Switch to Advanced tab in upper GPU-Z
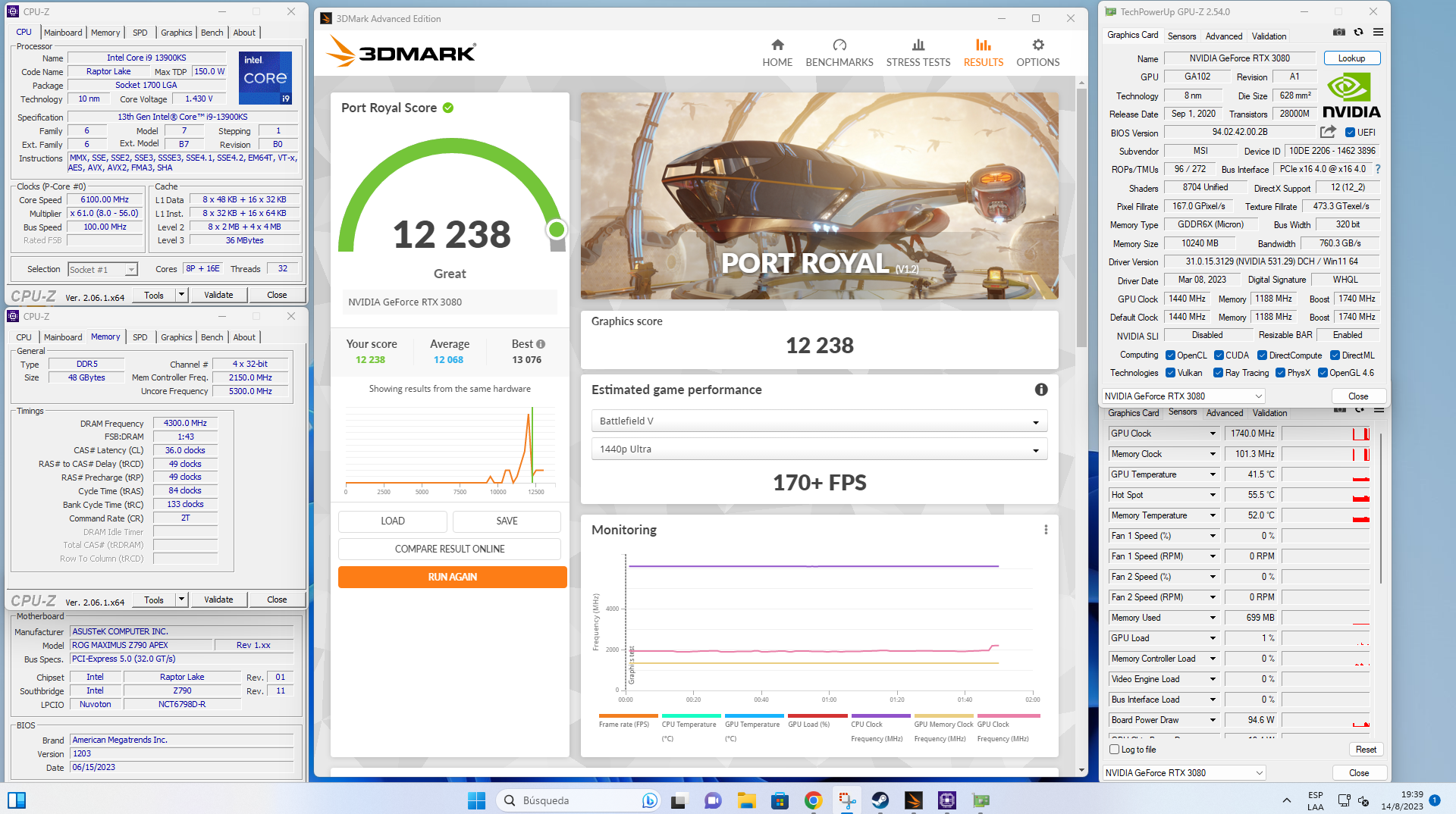Screen dimensions: 1456x814 pyautogui.click(x=1224, y=36)
